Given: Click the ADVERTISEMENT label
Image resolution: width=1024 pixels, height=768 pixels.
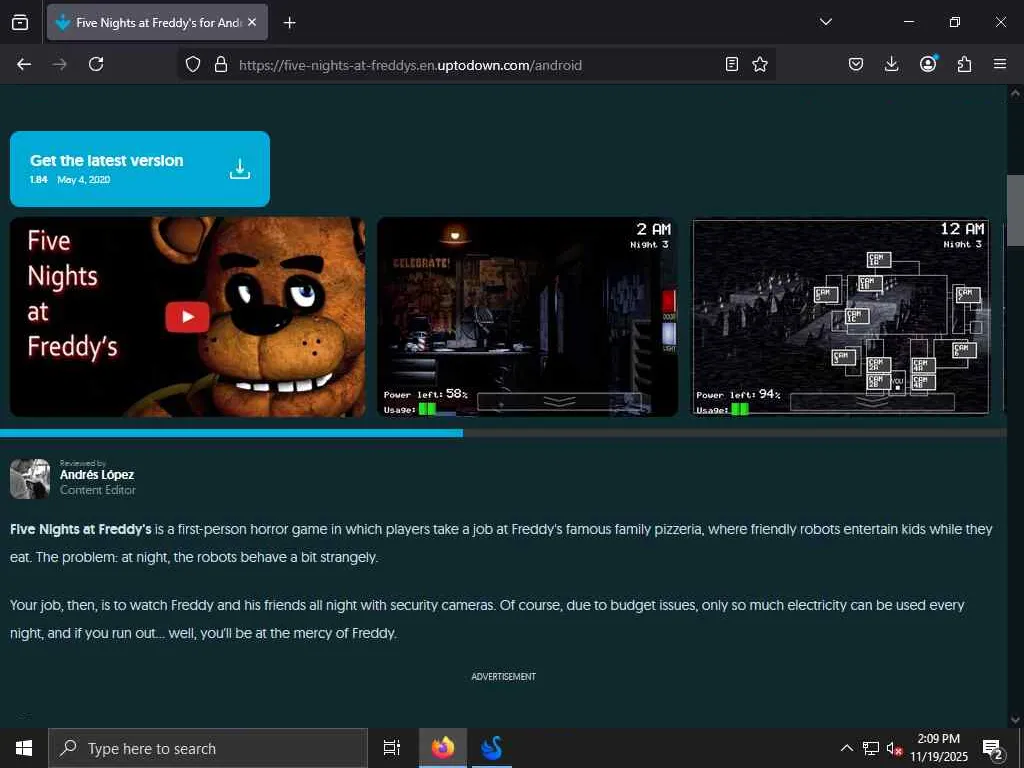Looking at the screenshot, I should click(504, 677).
